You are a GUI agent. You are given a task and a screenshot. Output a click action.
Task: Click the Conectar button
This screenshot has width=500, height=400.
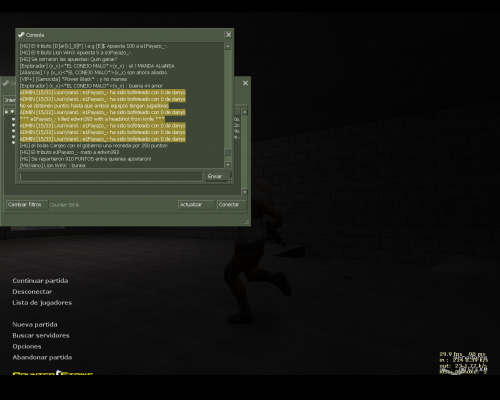point(231,205)
